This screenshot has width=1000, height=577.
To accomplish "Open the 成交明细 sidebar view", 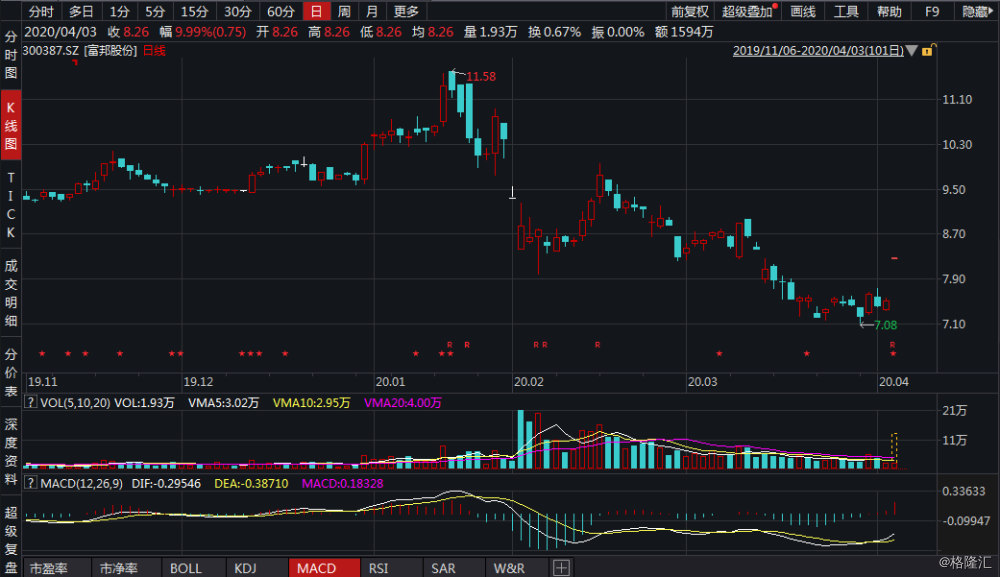I will [x=11, y=293].
